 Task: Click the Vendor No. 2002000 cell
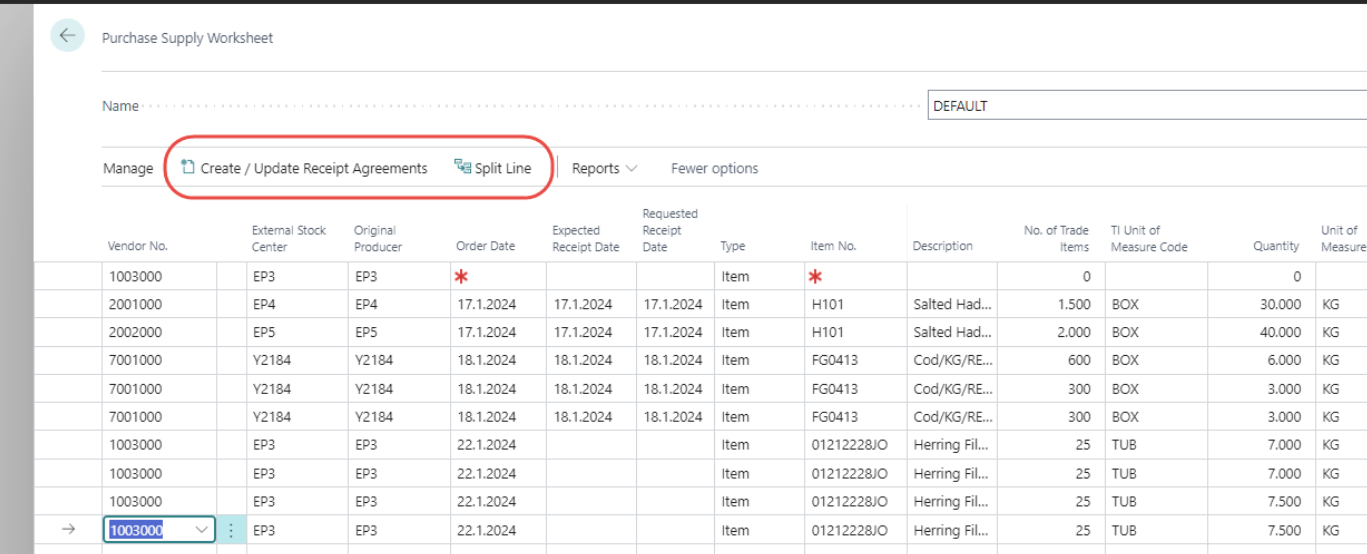[158, 332]
